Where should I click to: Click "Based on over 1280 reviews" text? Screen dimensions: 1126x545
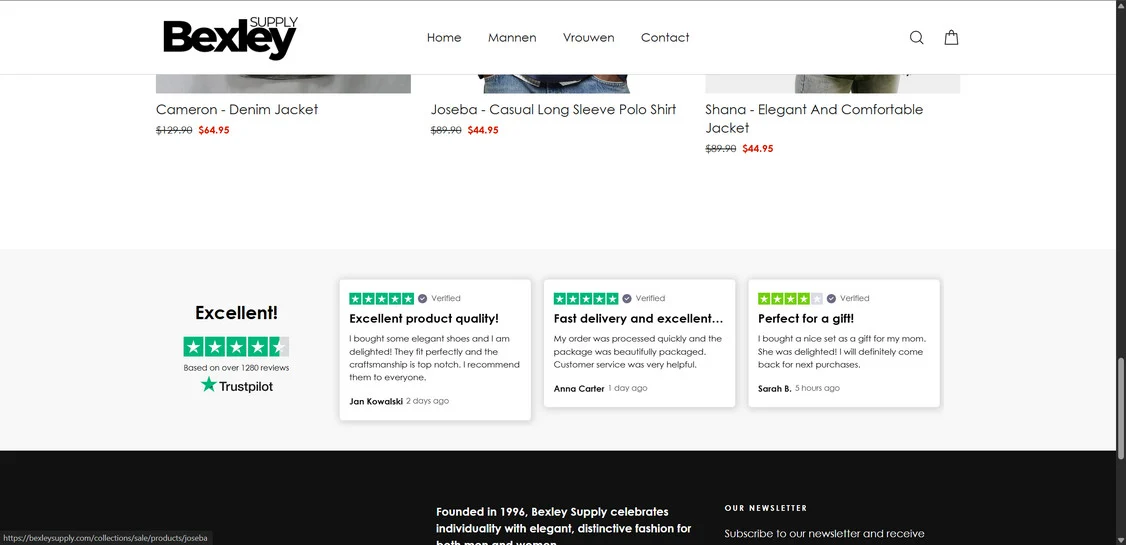pyautogui.click(x=236, y=368)
